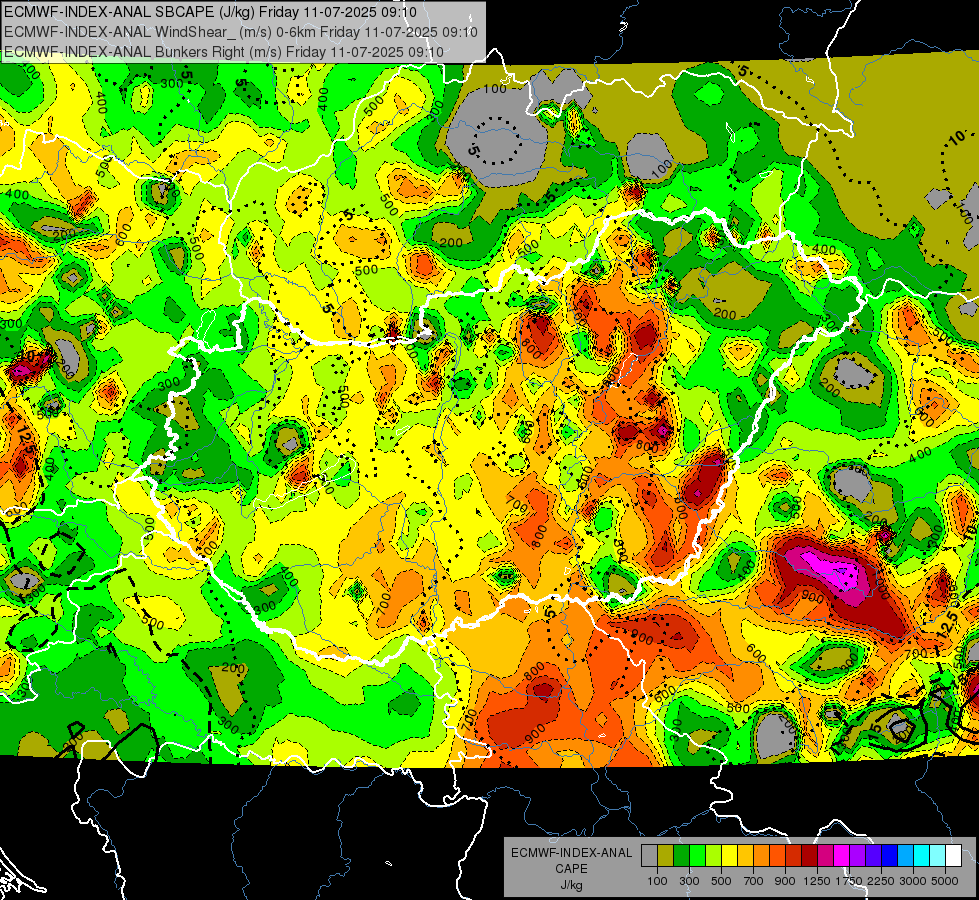Click the SBCAPE (J/kg) layer title line
Viewport: 979px width, 900px height.
tap(210, 12)
